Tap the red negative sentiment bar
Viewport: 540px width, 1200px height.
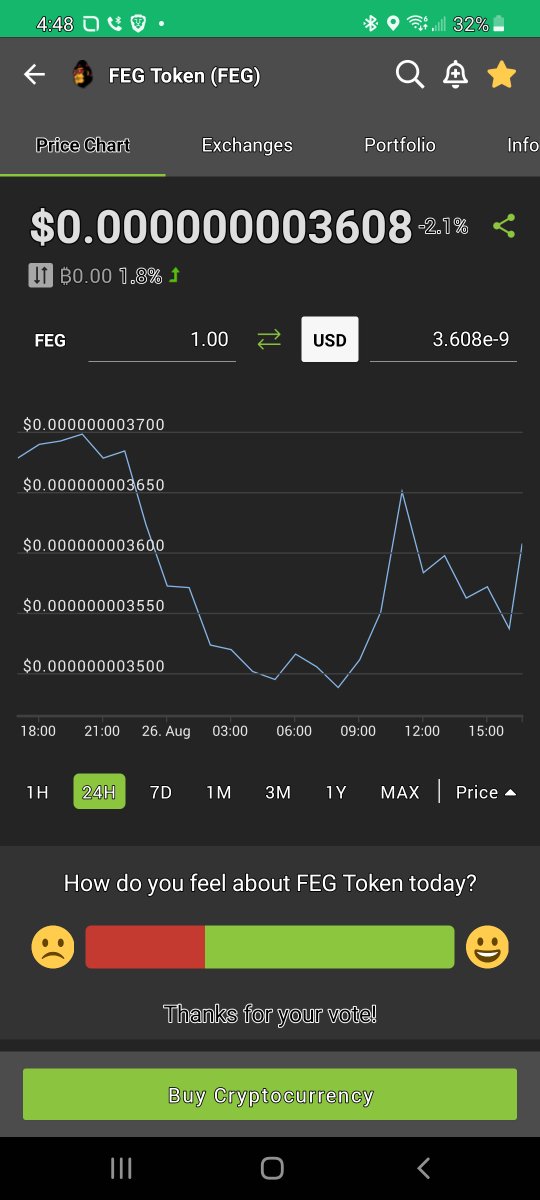tap(145, 947)
